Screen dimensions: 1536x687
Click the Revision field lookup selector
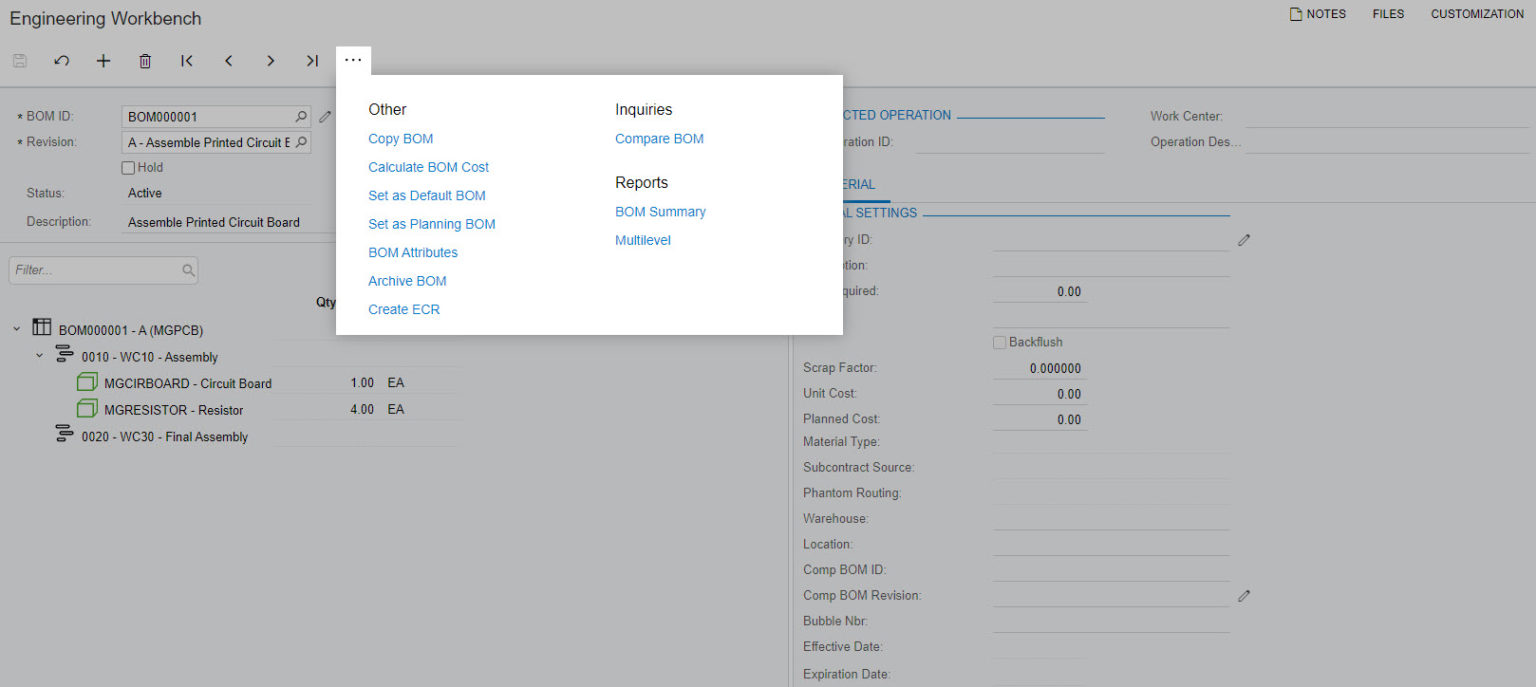[300, 142]
